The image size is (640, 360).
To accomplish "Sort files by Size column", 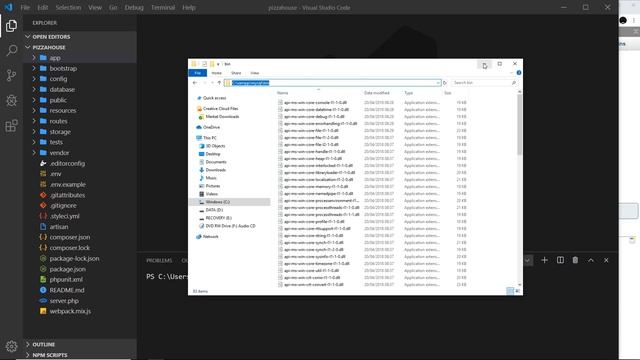I will [x=448, y=93].
